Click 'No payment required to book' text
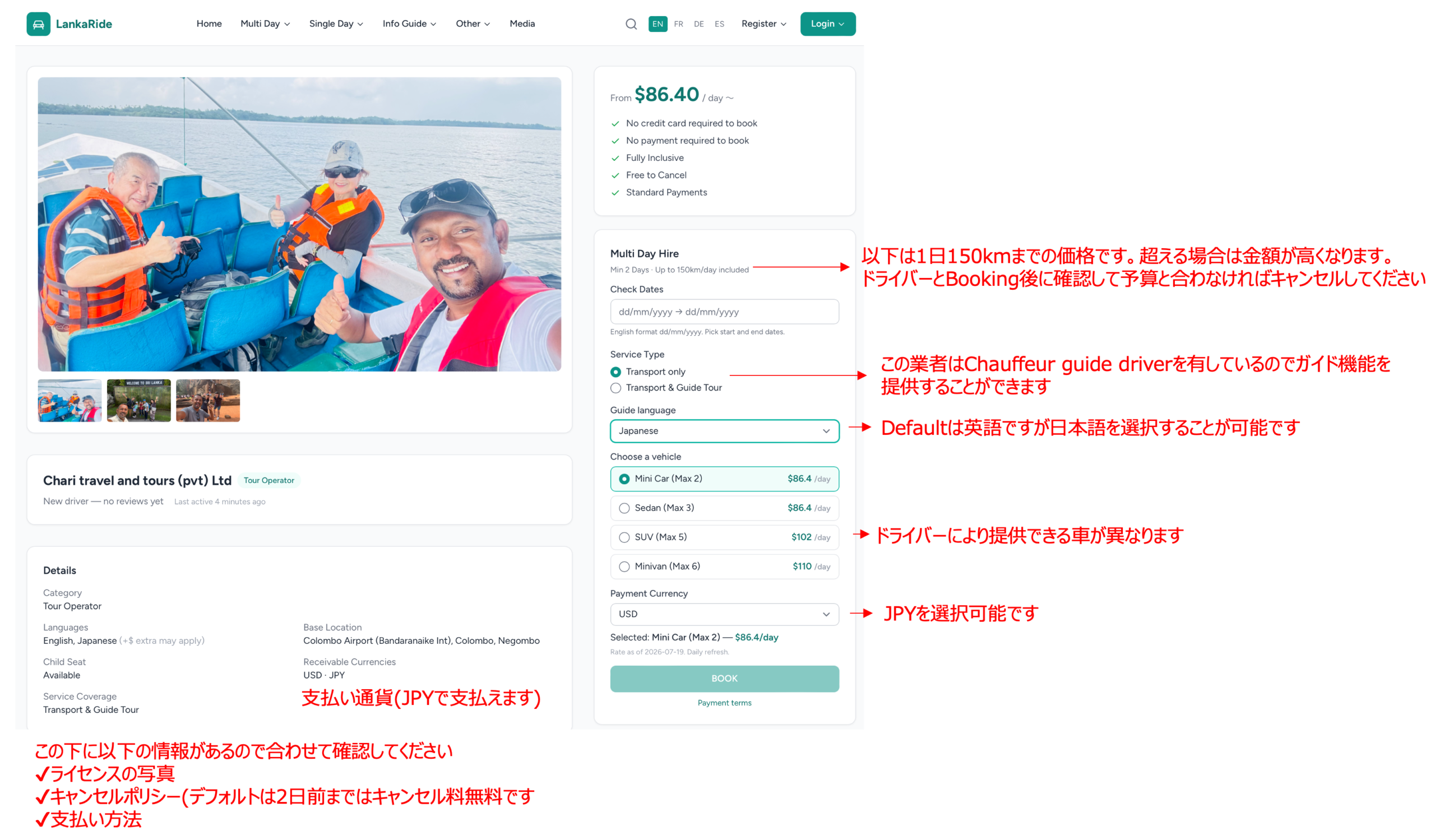Viewport: 1435px width, 840px height. pos(687,141)
